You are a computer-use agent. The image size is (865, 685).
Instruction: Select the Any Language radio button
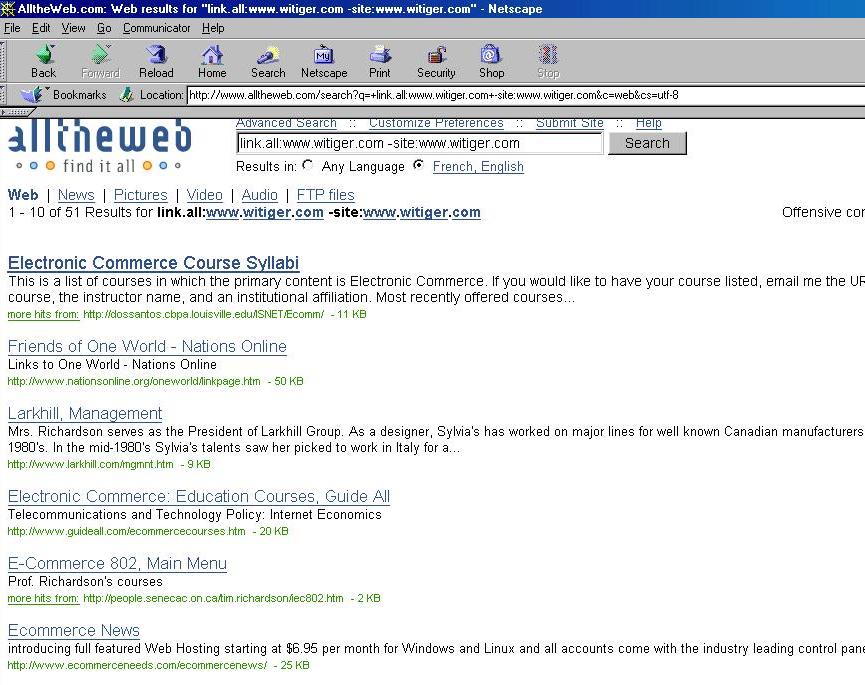[x=308, y=165]
